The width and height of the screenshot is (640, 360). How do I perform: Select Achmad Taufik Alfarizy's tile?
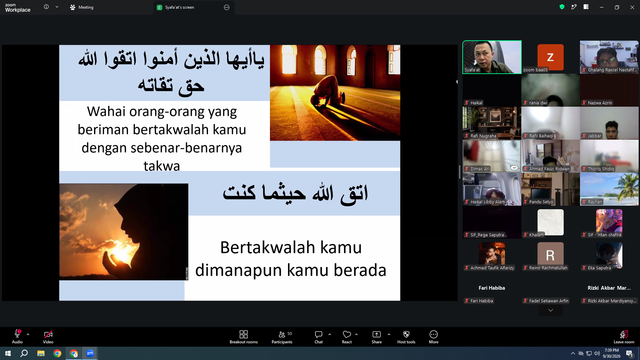[492, 255]
